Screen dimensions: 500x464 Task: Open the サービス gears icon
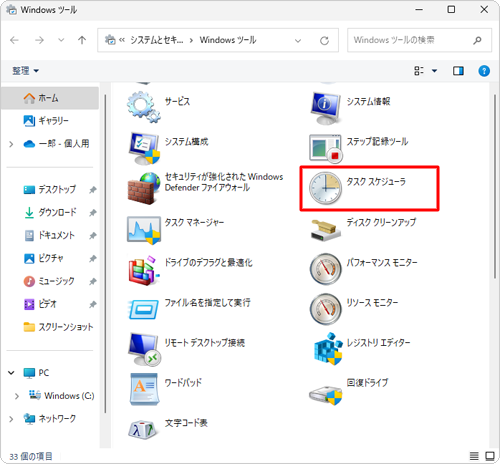coord(144,107)
